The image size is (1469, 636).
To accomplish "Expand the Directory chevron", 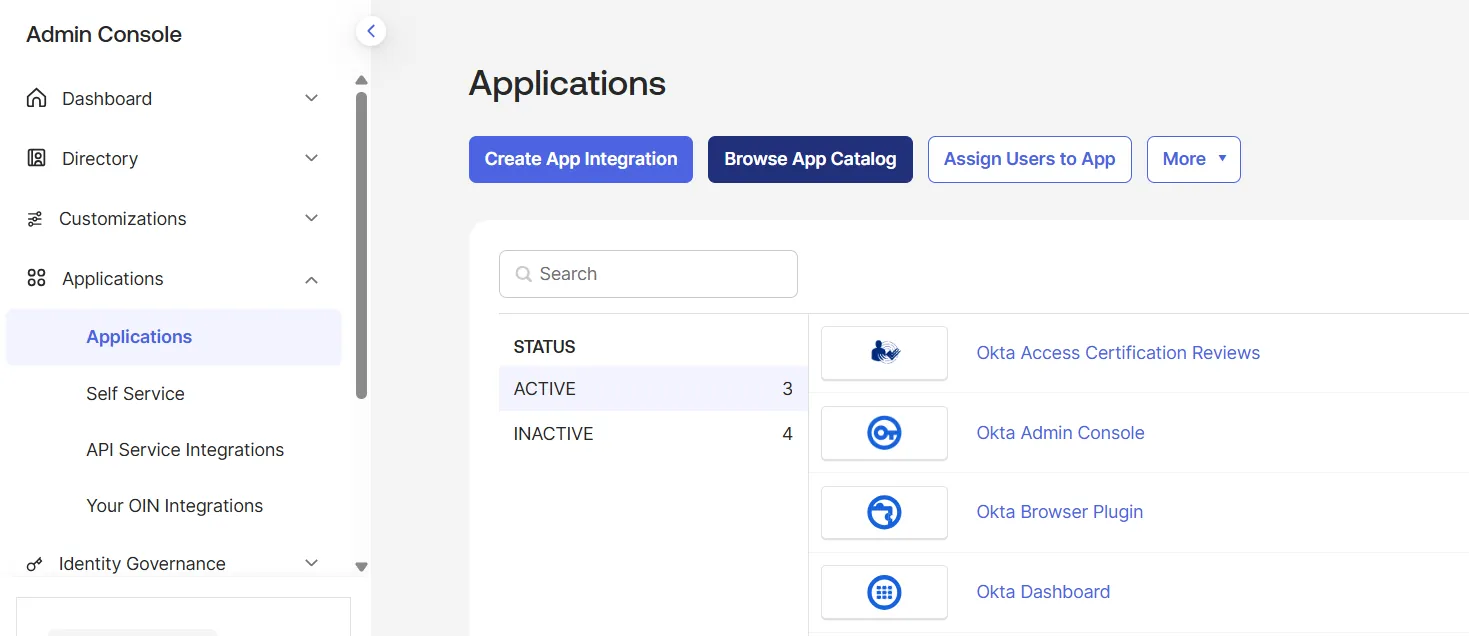I will [x=311, y=158].
